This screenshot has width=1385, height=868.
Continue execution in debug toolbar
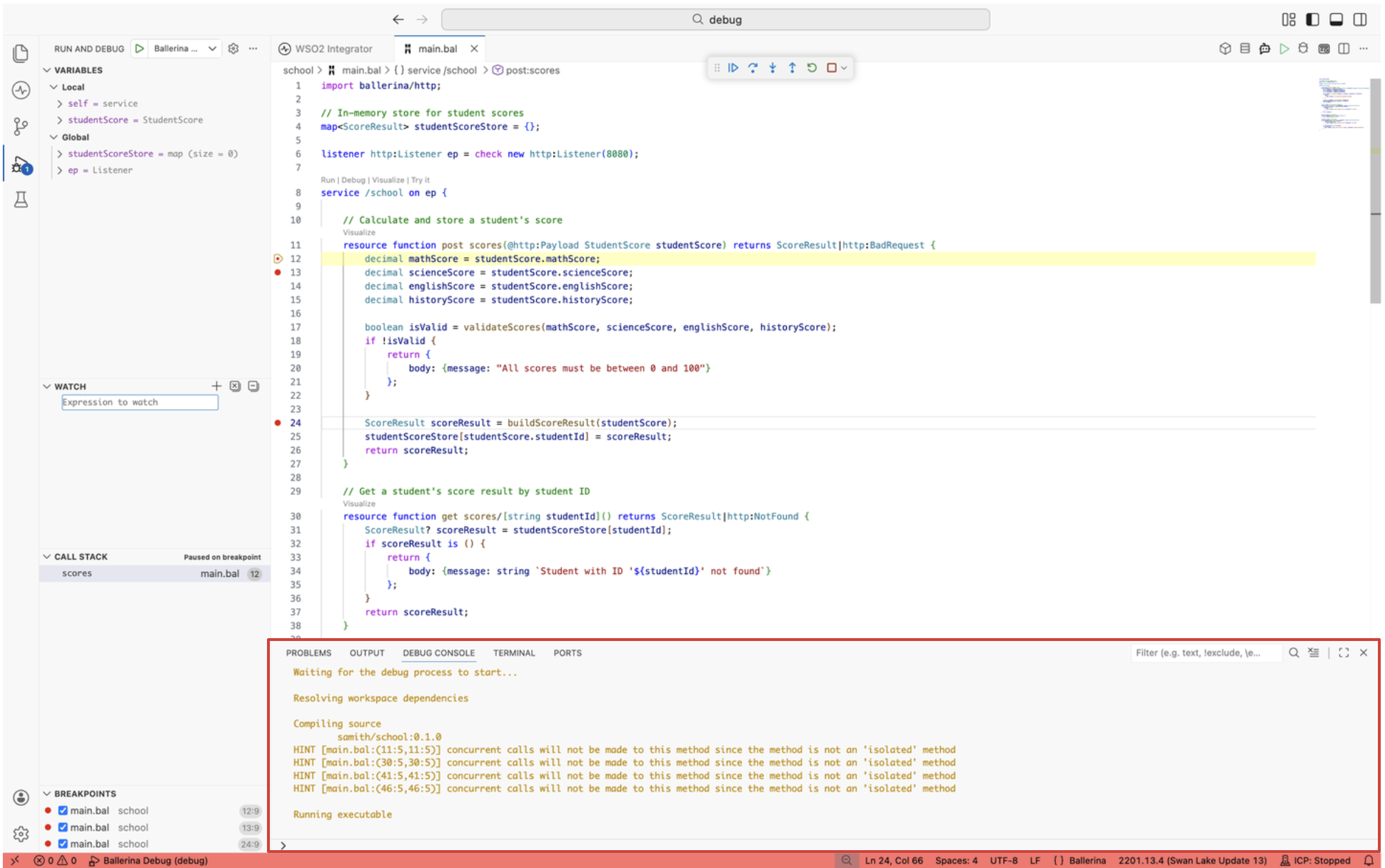coord(733,68)
